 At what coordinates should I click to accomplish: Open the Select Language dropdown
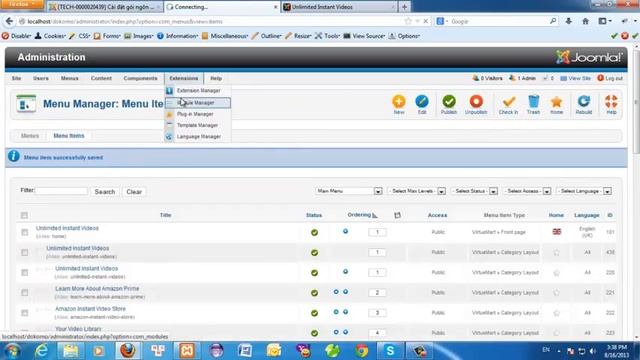[x=584, y=191]
